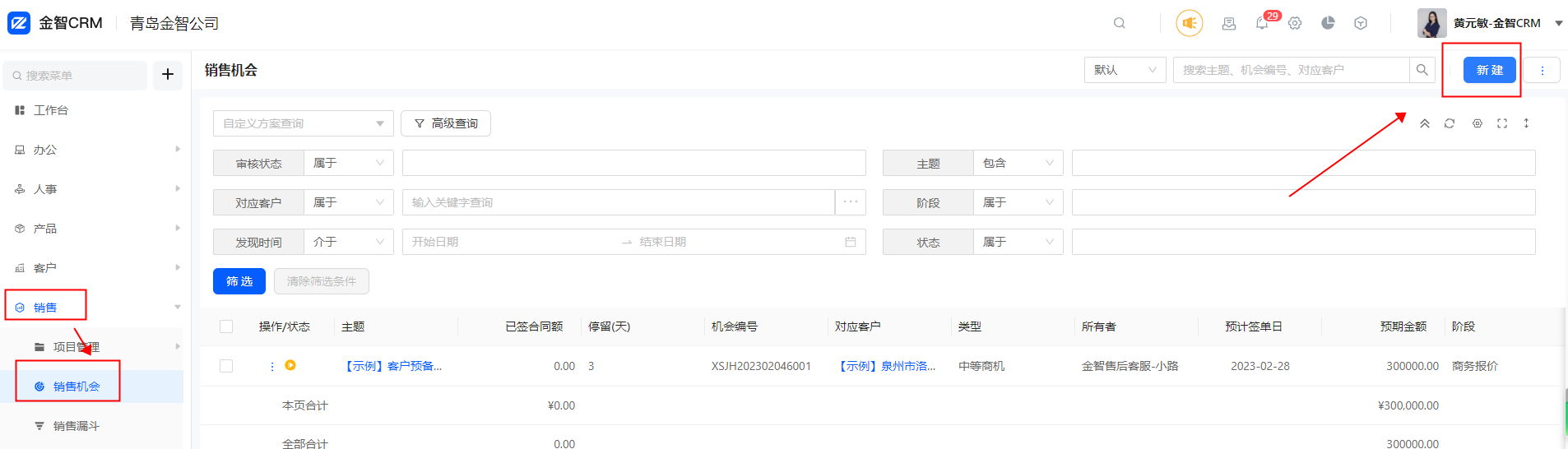Expand the 办公 menu
The width and height of the screenshot is (1568, 449).
point(92,150)
